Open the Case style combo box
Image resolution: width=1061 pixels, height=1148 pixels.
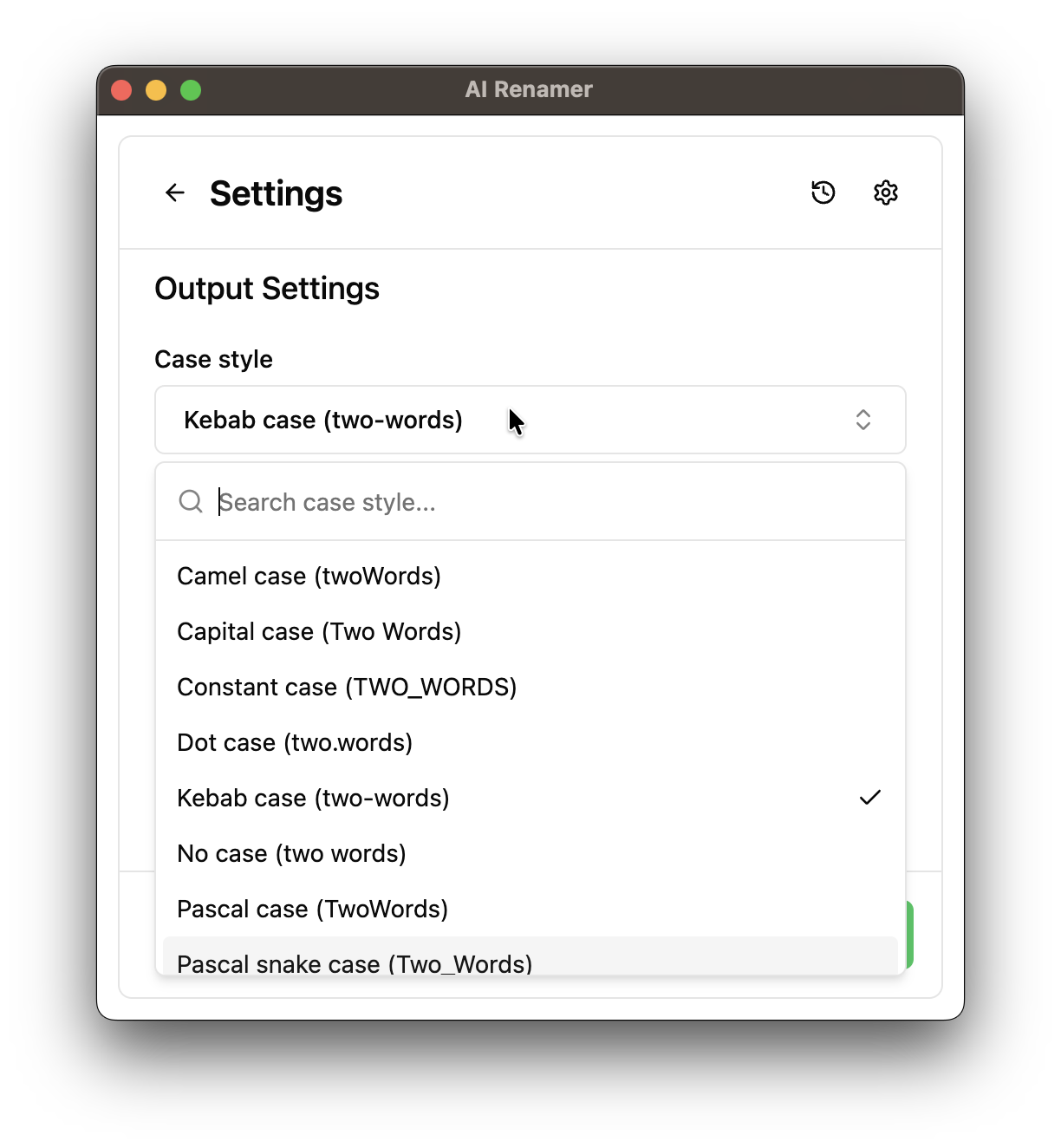click(x=530, y=420)
